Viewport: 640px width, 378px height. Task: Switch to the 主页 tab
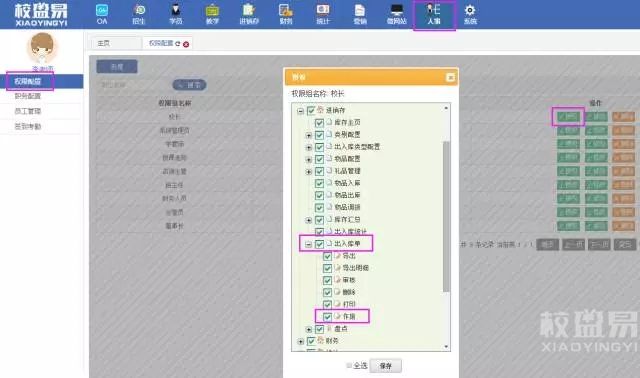[116, 43]
